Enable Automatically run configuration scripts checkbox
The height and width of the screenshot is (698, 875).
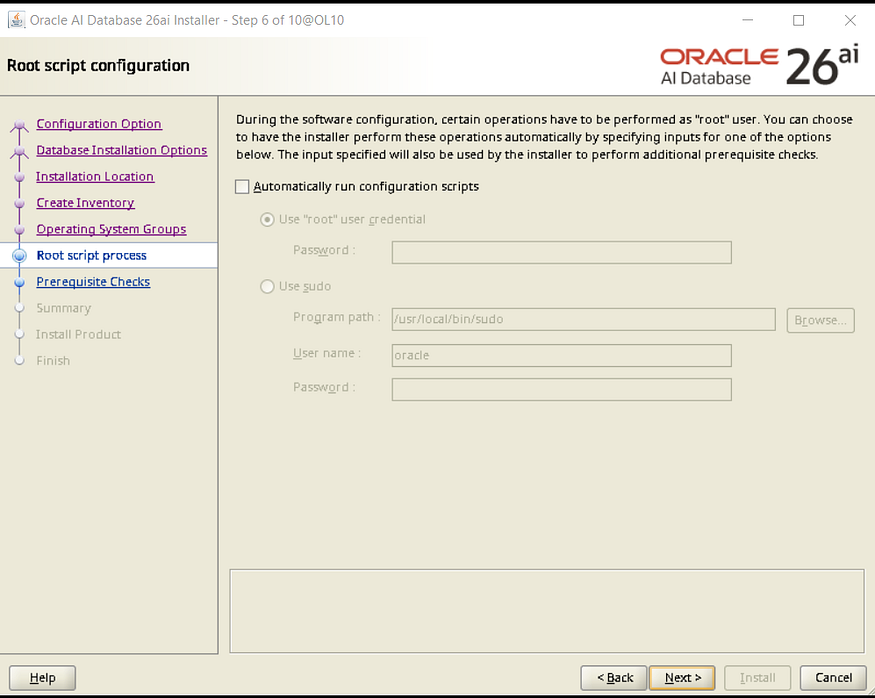(242, 186)
